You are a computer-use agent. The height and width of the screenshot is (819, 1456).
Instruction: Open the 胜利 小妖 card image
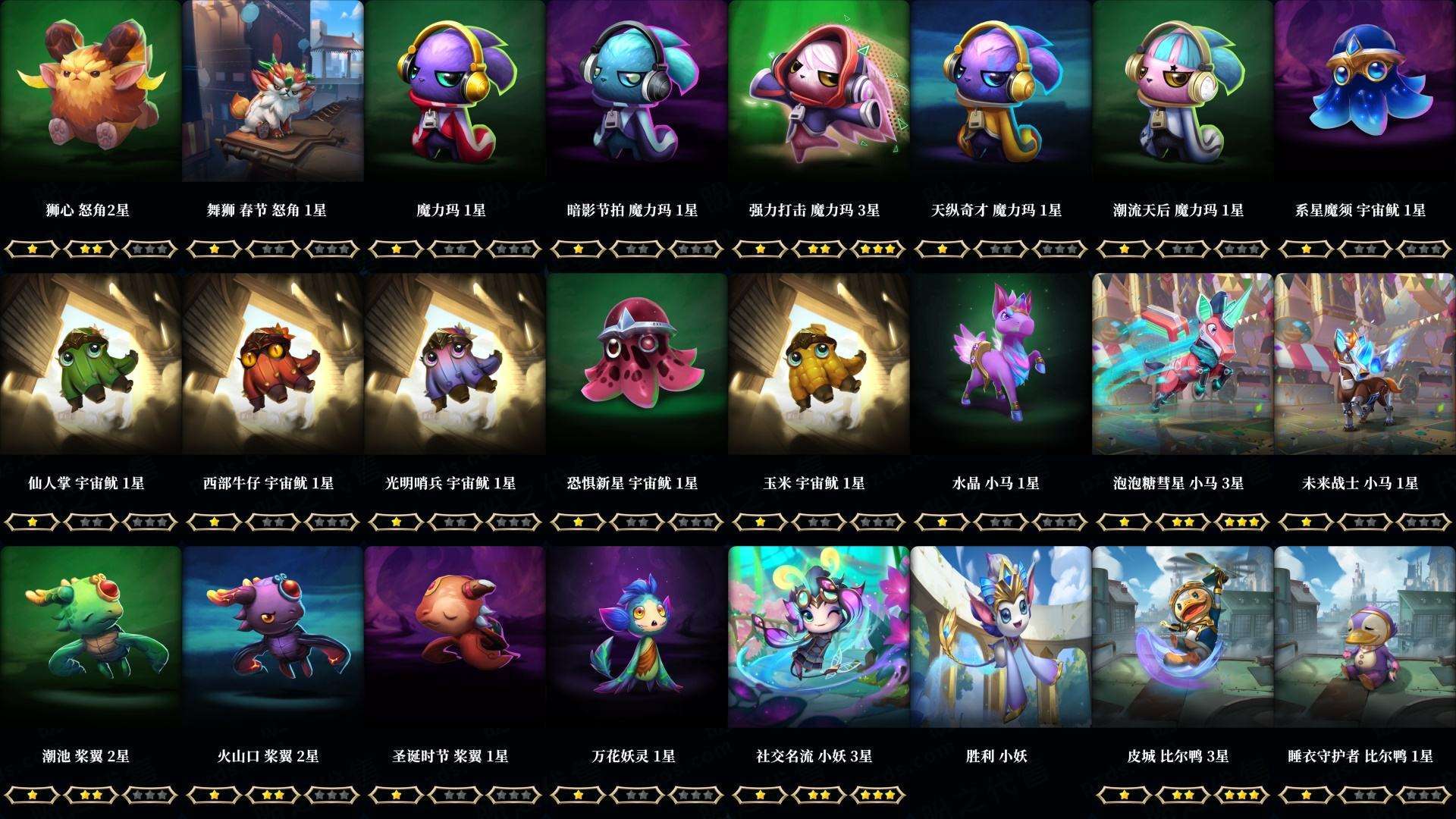[1001, 637]
